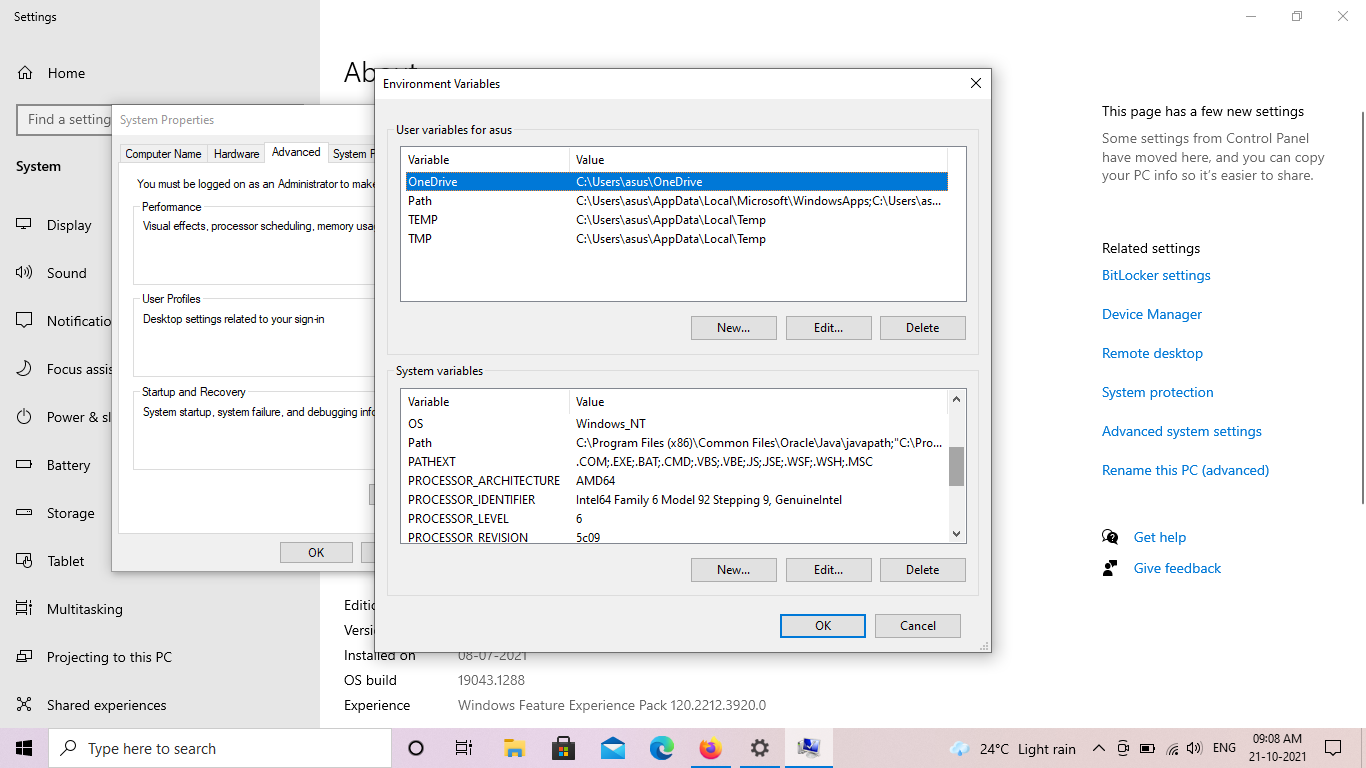1366x768 pixels.
Task: Click the Type here to search box
Action: tap(220, 748)
